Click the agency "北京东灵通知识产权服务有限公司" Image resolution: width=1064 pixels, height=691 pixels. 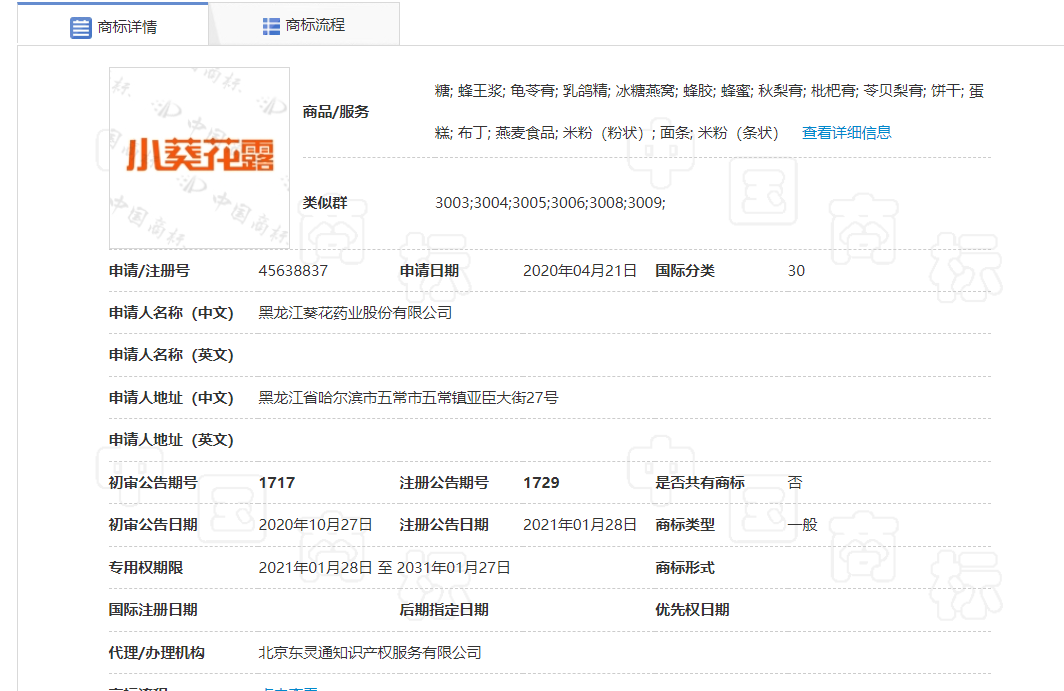370,652
